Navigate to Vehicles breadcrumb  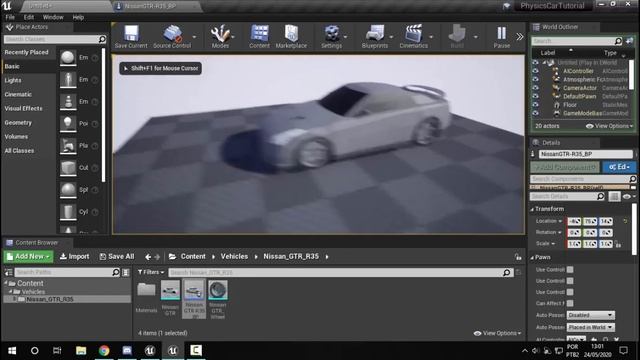click(234, 256)
